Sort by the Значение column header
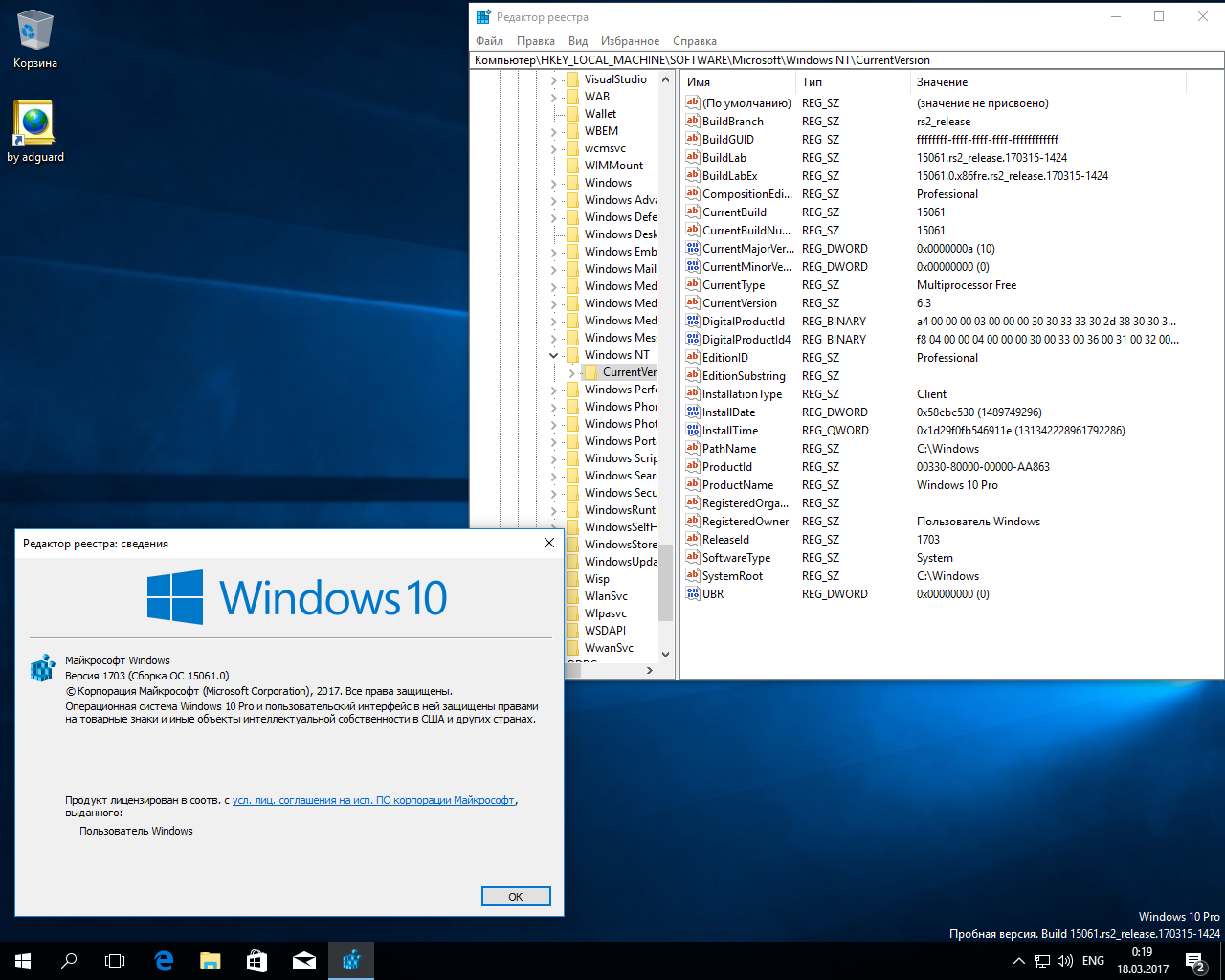 coord(1048,82)
